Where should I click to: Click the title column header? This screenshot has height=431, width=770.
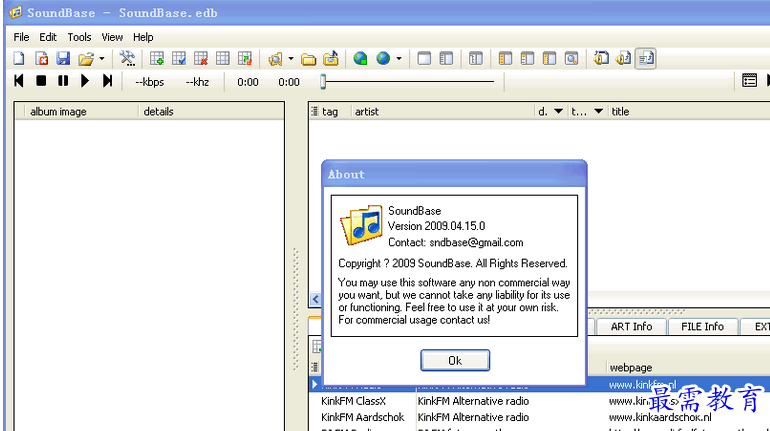pos(689,112)
